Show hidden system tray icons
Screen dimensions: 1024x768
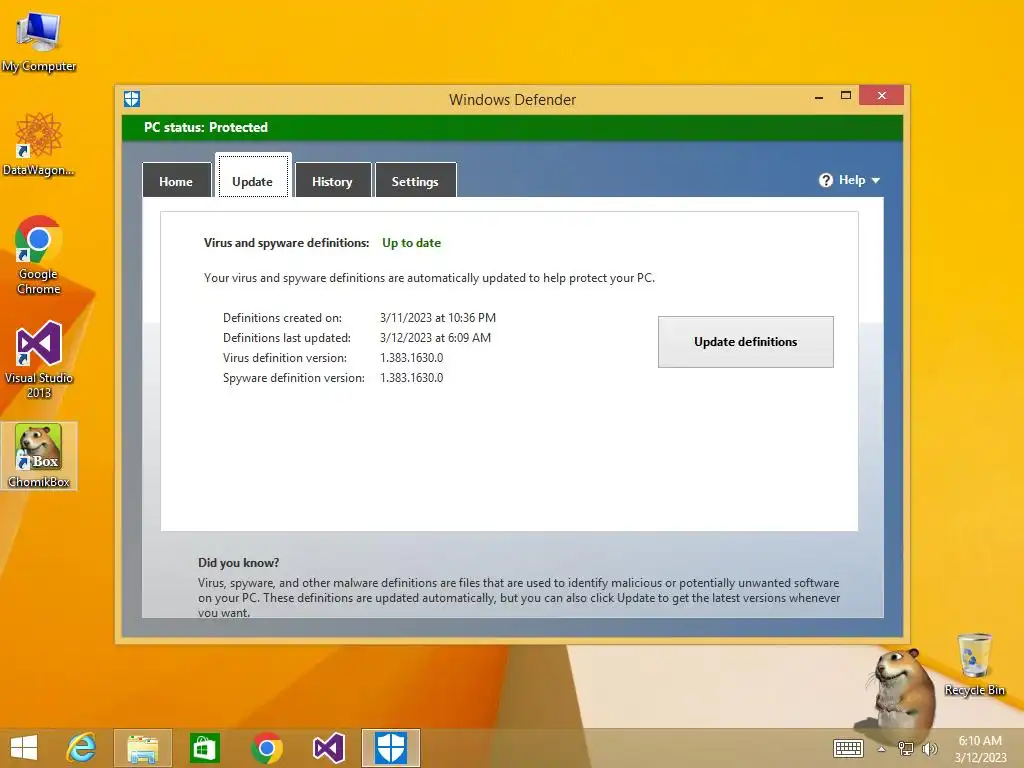(x=881, y=749)
